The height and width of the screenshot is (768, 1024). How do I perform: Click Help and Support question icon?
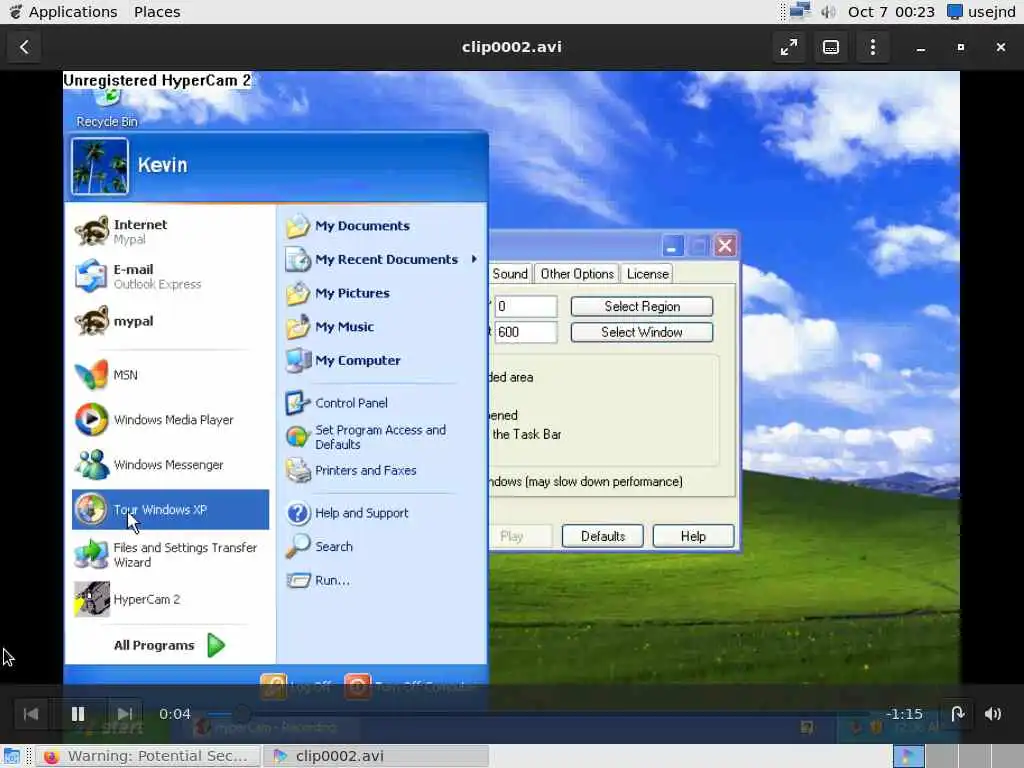coord(298,513)
